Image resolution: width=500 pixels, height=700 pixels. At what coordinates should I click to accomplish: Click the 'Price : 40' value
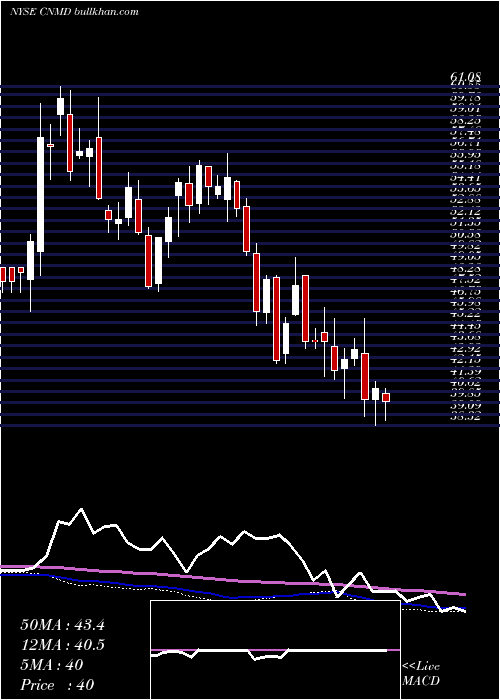click(57, 684)
